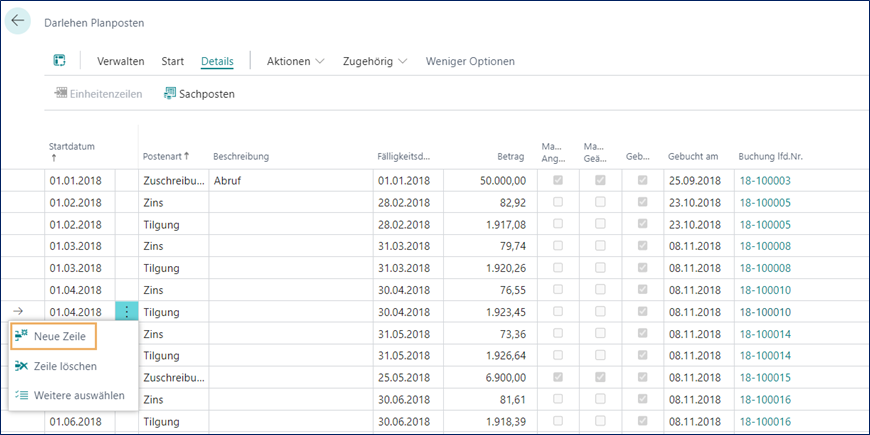The height and width of the screenshot is (435, 870).
Task: Click the list view icon left of Verwalten
Action: (60, 61)
